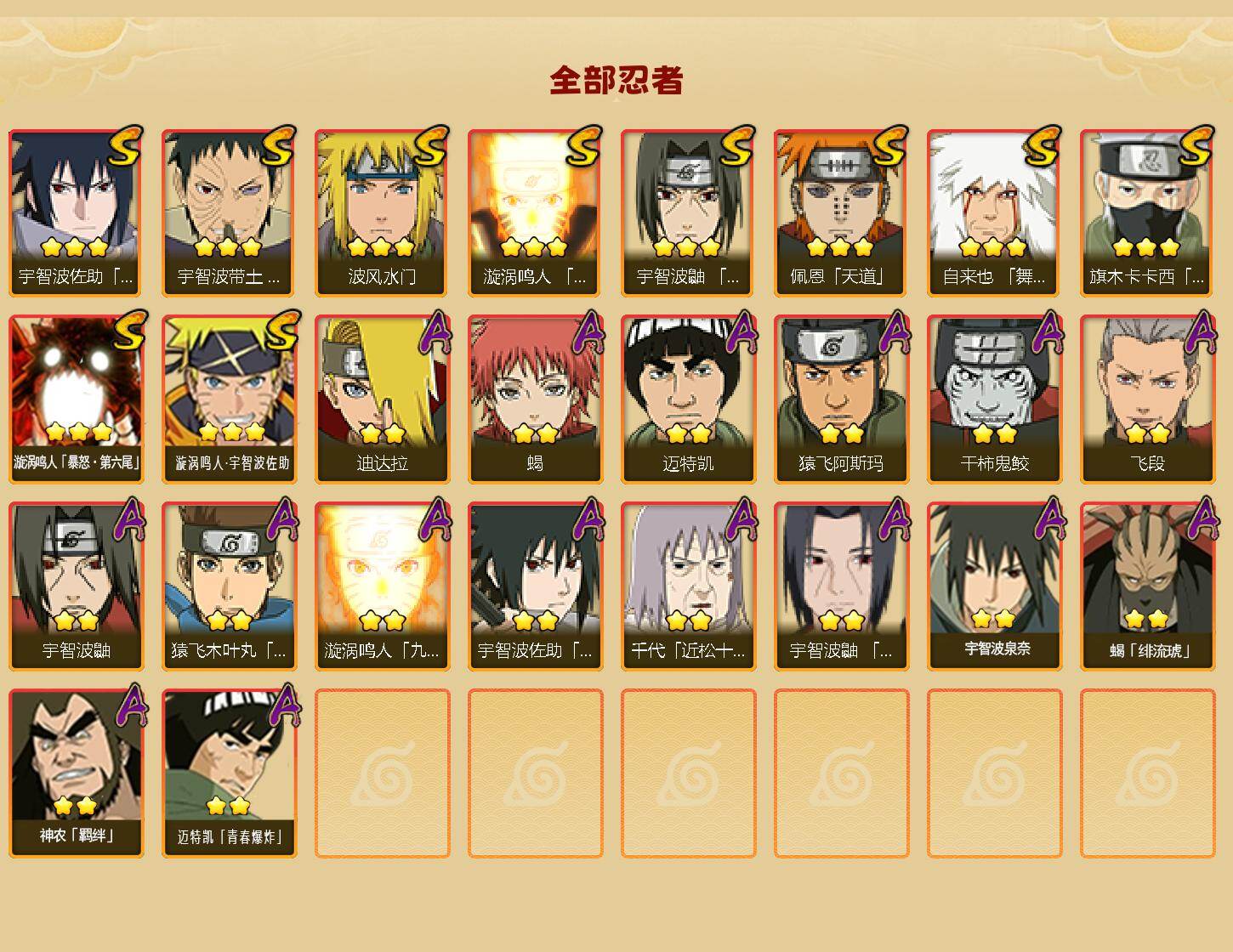Screen dimensions: 1233x952
Task: Select the 波风水门 ninja card
Action: pyautogui.click(x=382, y=212)
